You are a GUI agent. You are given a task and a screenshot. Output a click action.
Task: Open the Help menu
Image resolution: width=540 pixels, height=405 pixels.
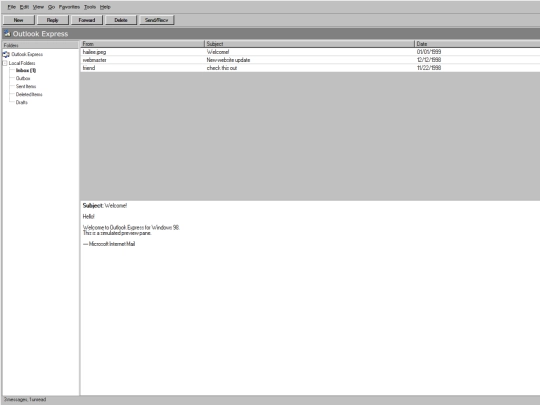click(105, 7)
